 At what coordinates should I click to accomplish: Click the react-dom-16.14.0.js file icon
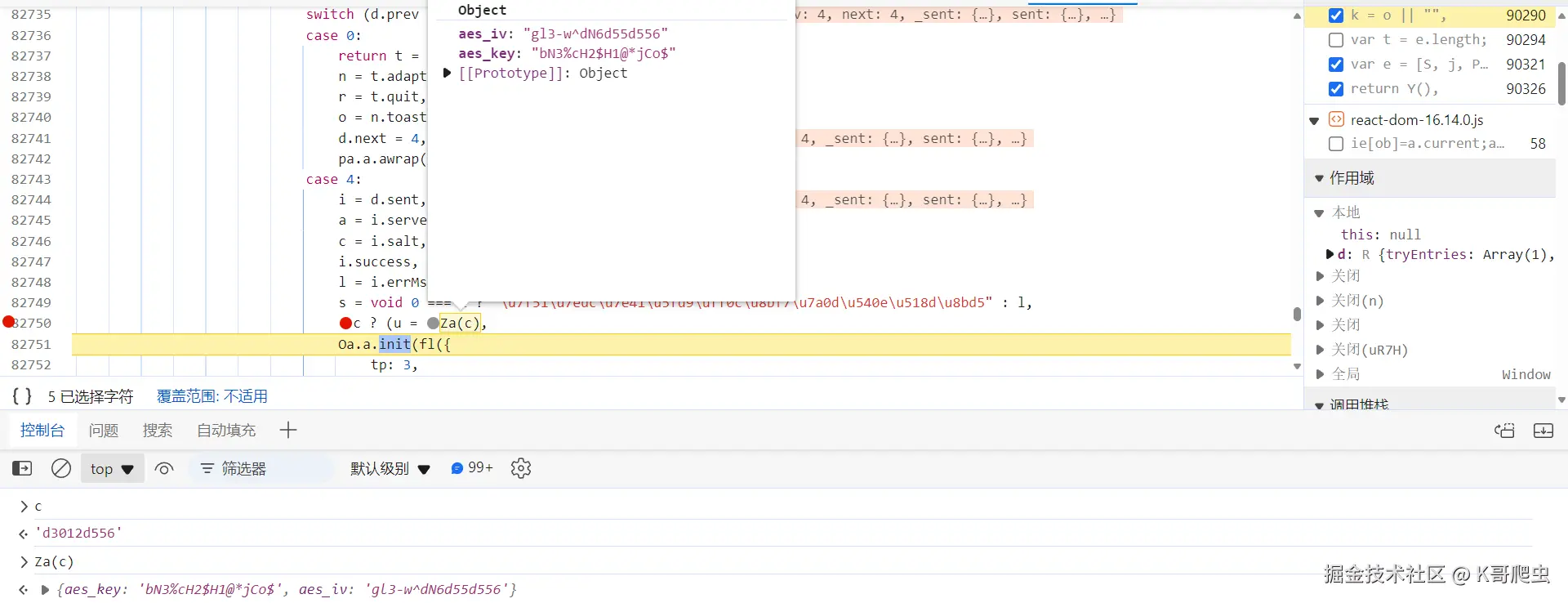click(1336, 119)
